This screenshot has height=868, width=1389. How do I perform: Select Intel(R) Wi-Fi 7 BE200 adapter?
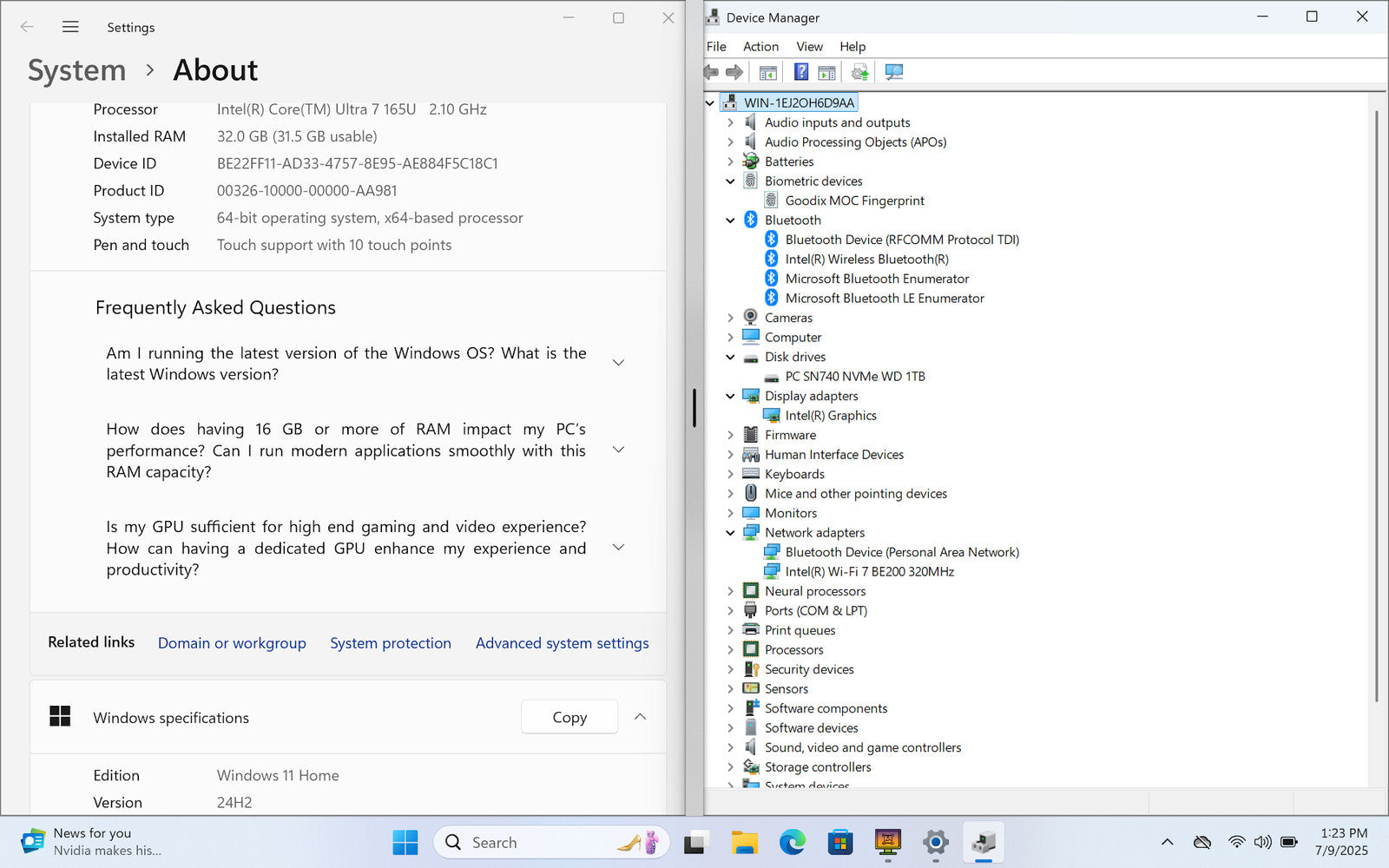[869, 572]
